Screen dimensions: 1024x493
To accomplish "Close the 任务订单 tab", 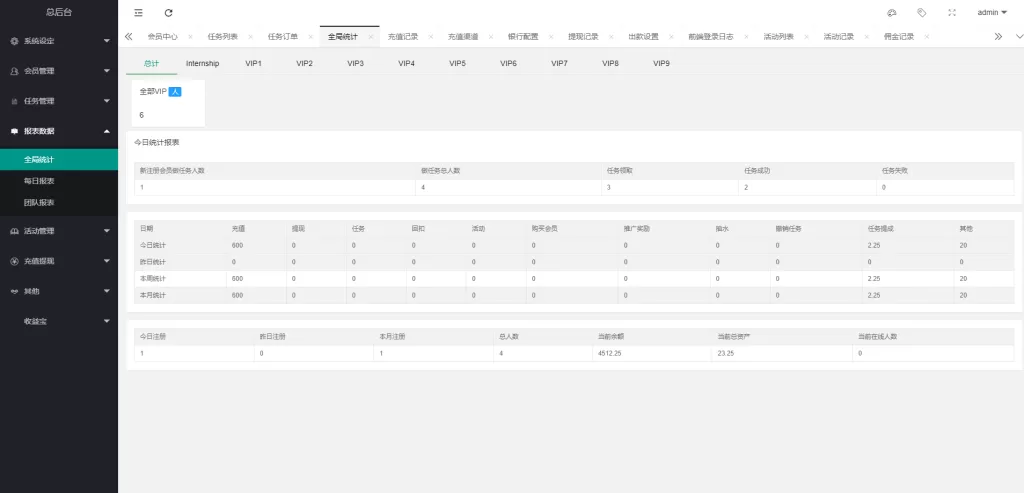I will coord(311,37).
